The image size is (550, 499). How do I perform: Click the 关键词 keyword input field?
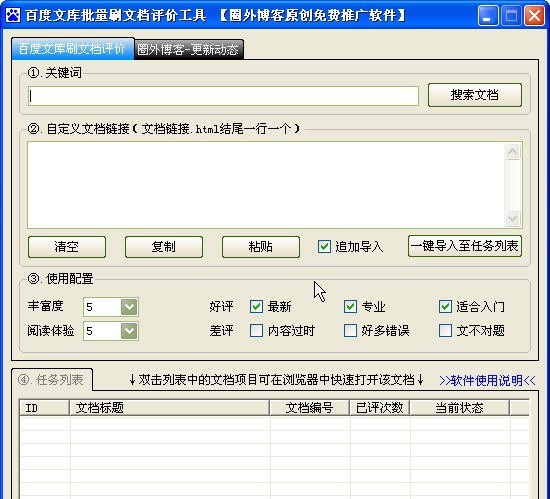pos(223,96)
